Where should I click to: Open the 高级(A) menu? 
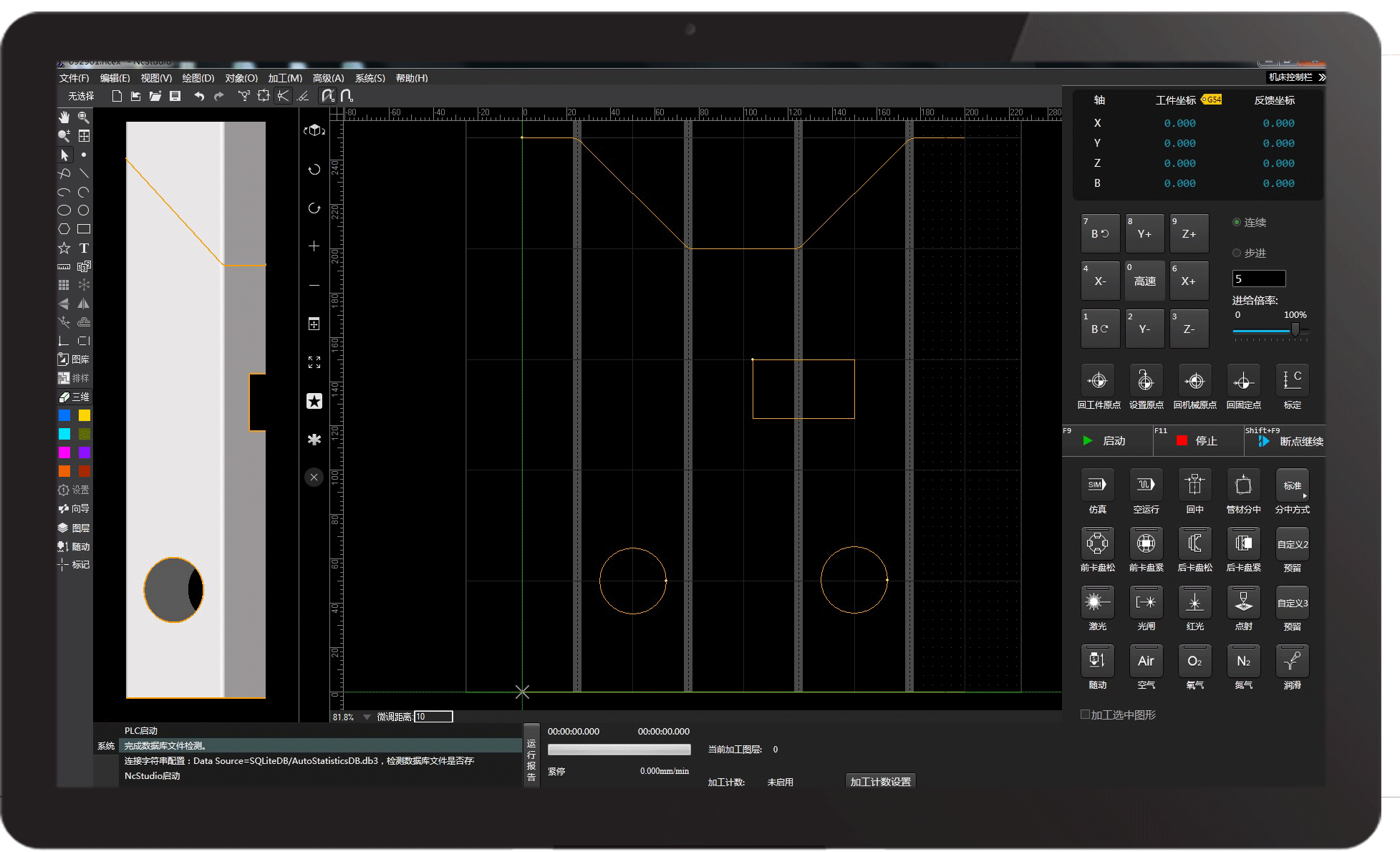[x=329, y=78]
